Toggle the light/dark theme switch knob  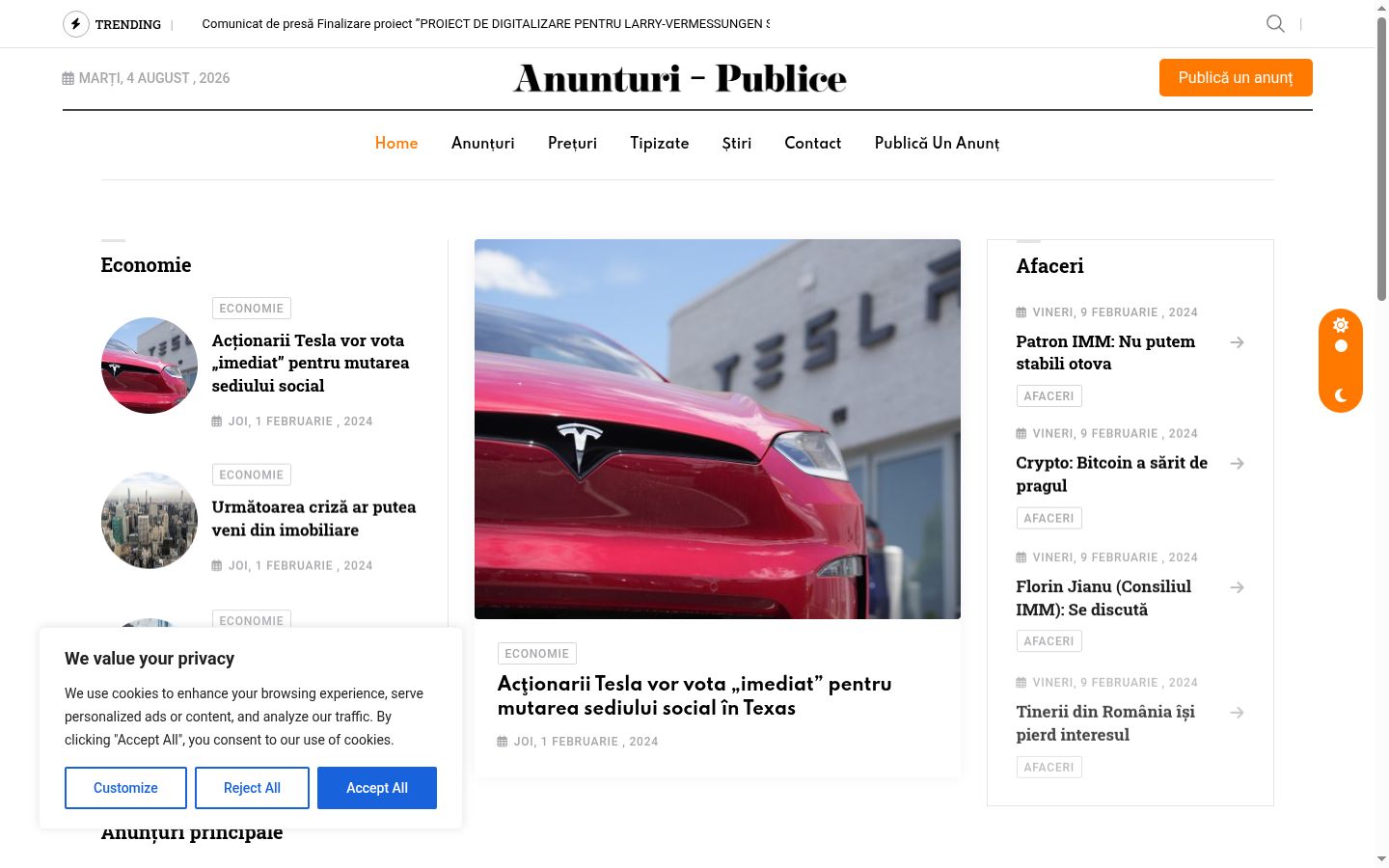point(1341,346)
